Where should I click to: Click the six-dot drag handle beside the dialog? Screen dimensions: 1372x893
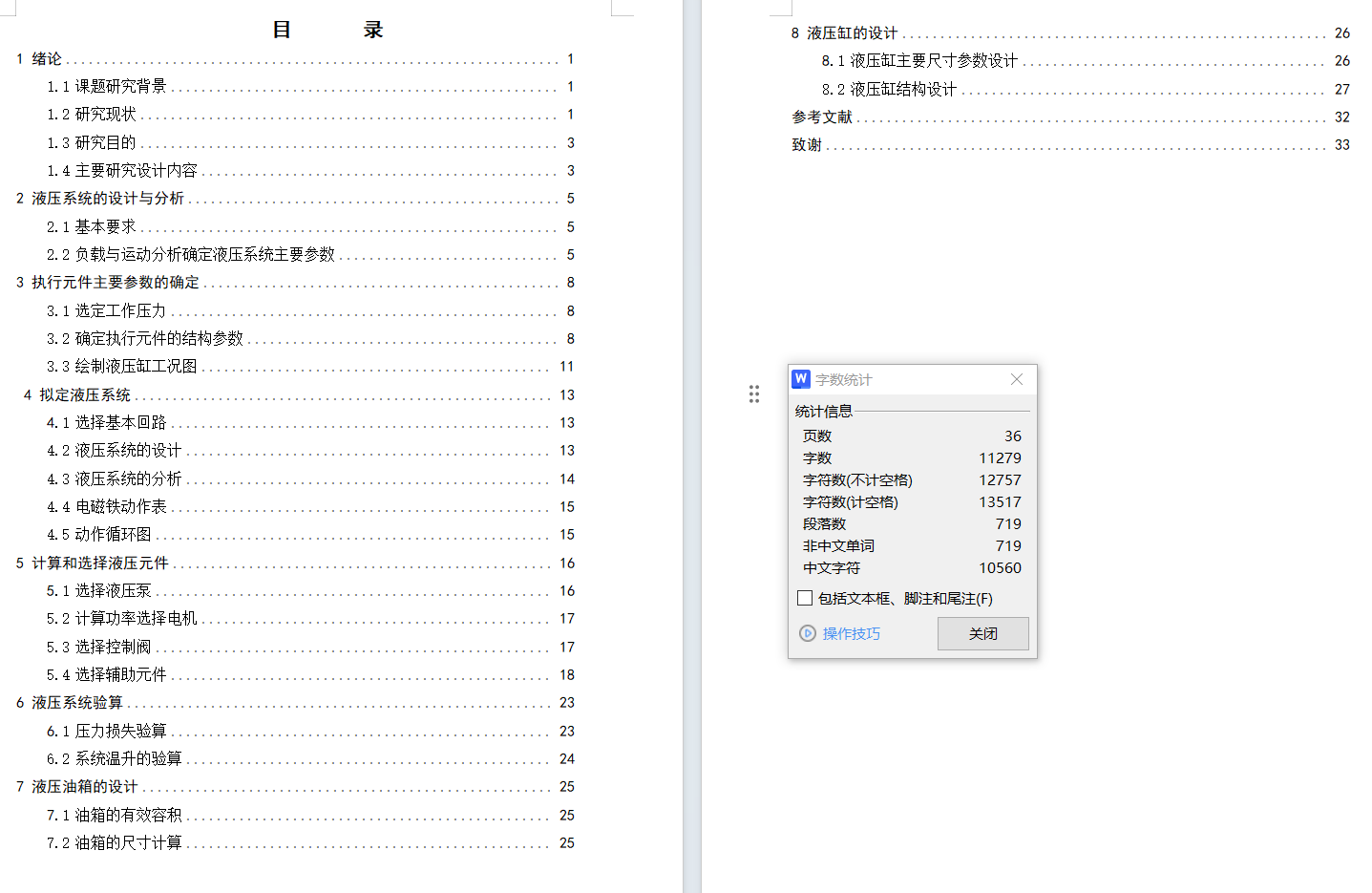pyautogui.click(x=754, y=394)
